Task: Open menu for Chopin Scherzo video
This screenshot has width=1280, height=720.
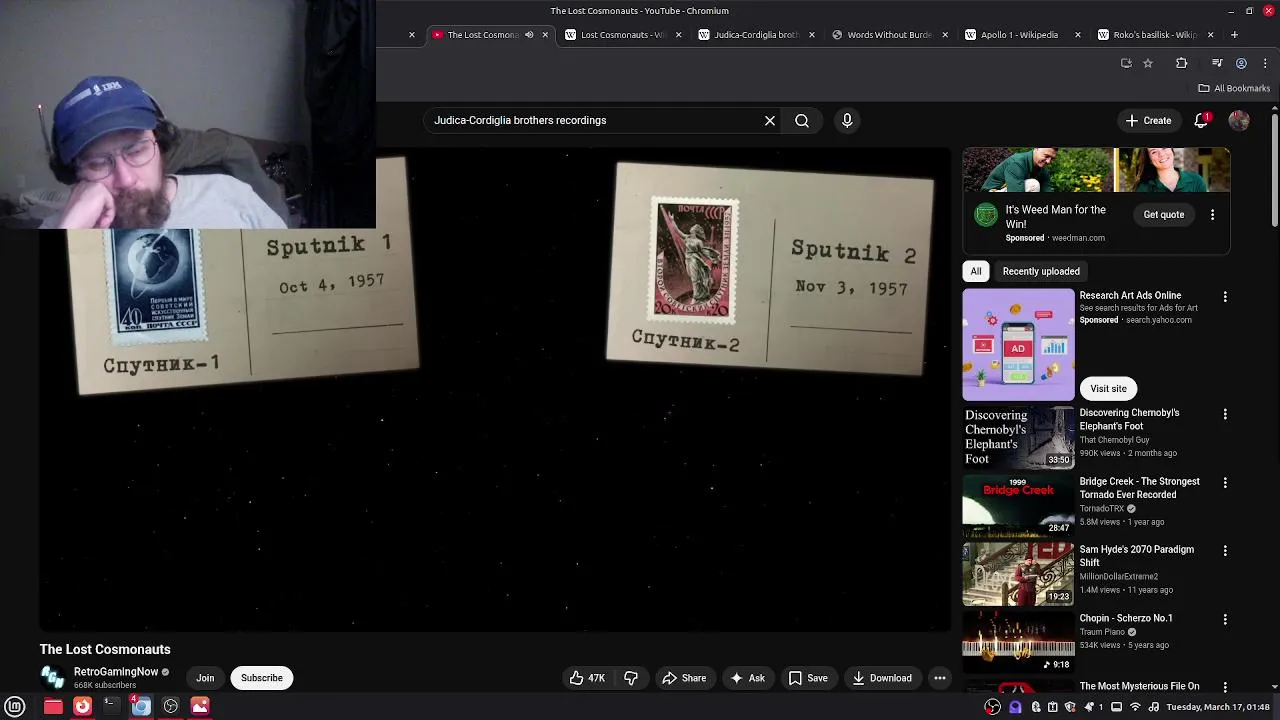Action: tap(1225, 619)
